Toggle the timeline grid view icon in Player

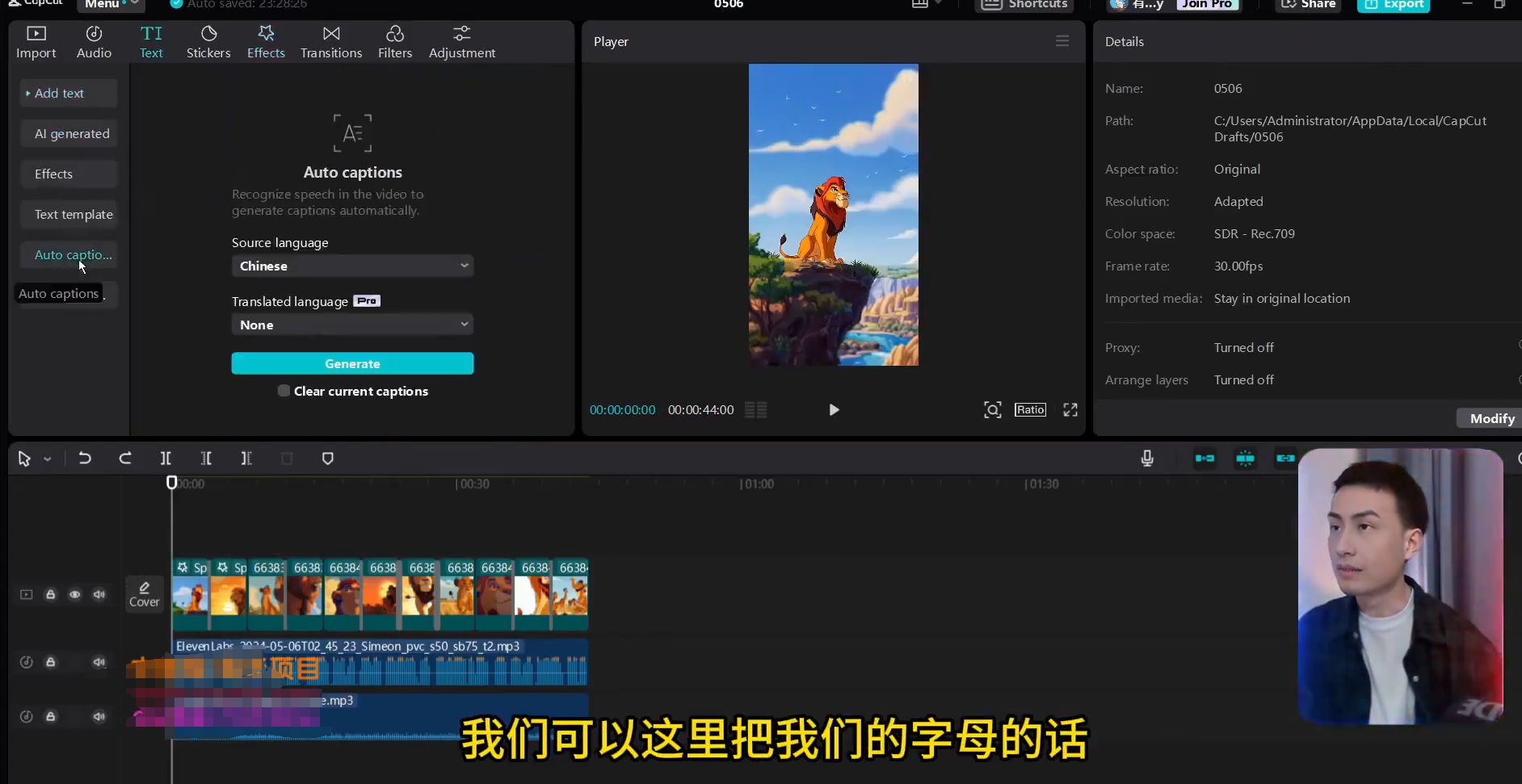(x=755, y=410)
